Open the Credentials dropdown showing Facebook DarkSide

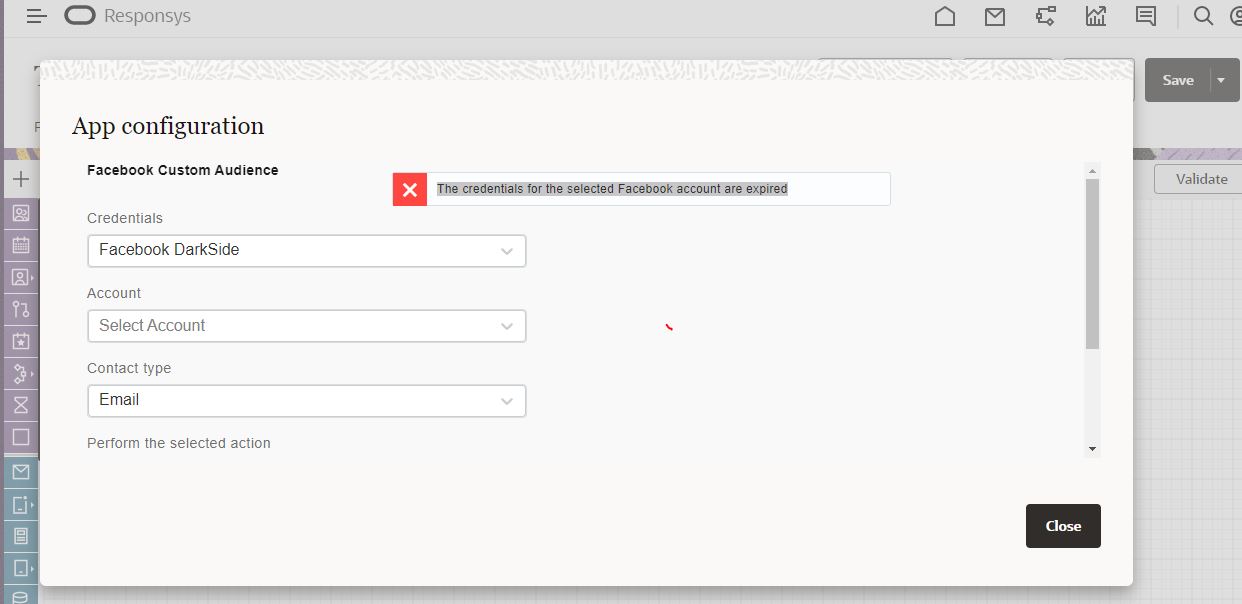tap(306, 250)
